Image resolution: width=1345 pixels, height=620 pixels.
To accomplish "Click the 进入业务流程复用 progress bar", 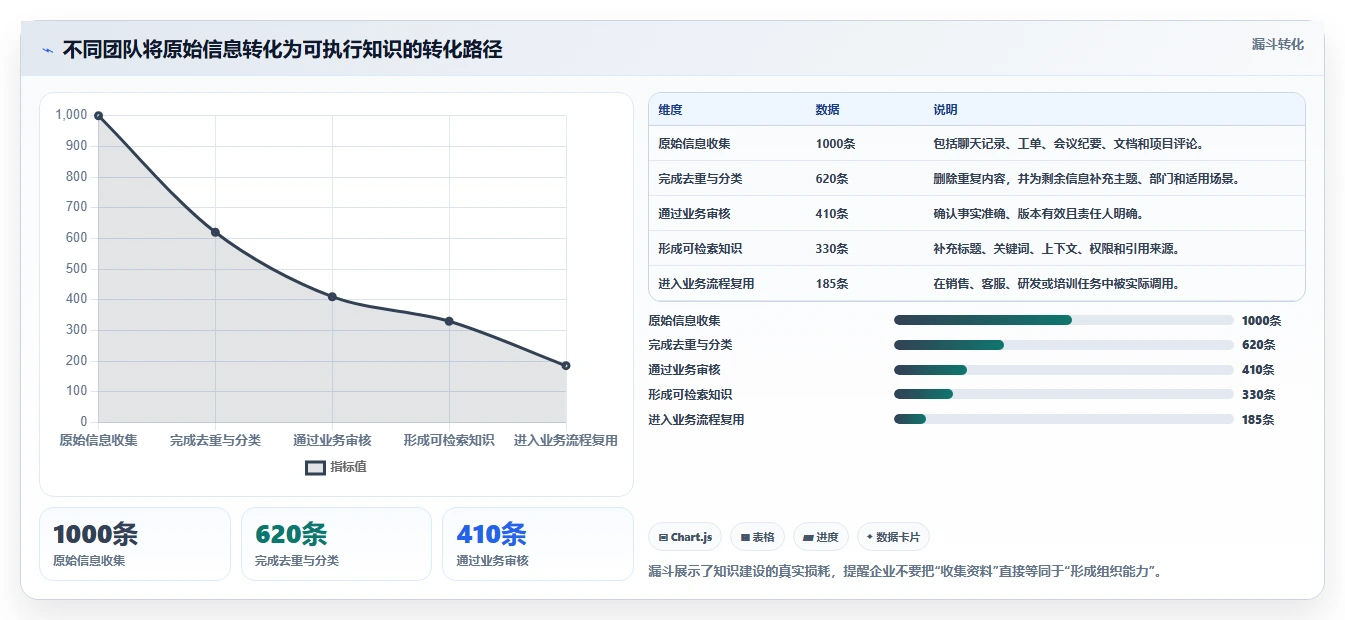I will click(x=1063, y=420).
